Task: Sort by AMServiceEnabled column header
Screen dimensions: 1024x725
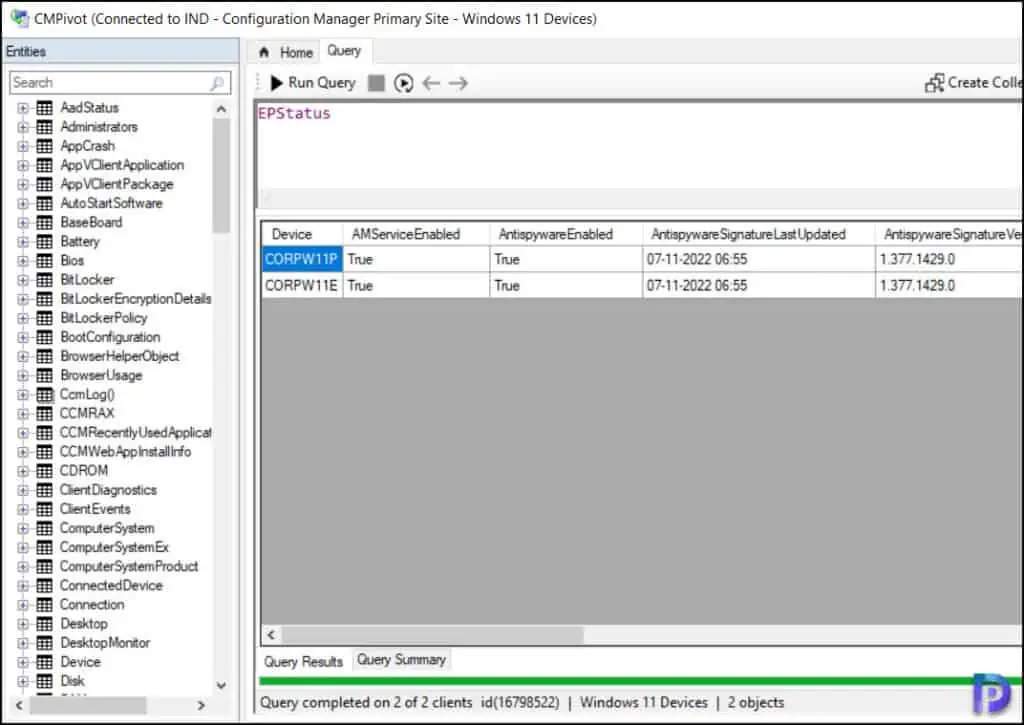Action: 416,234
